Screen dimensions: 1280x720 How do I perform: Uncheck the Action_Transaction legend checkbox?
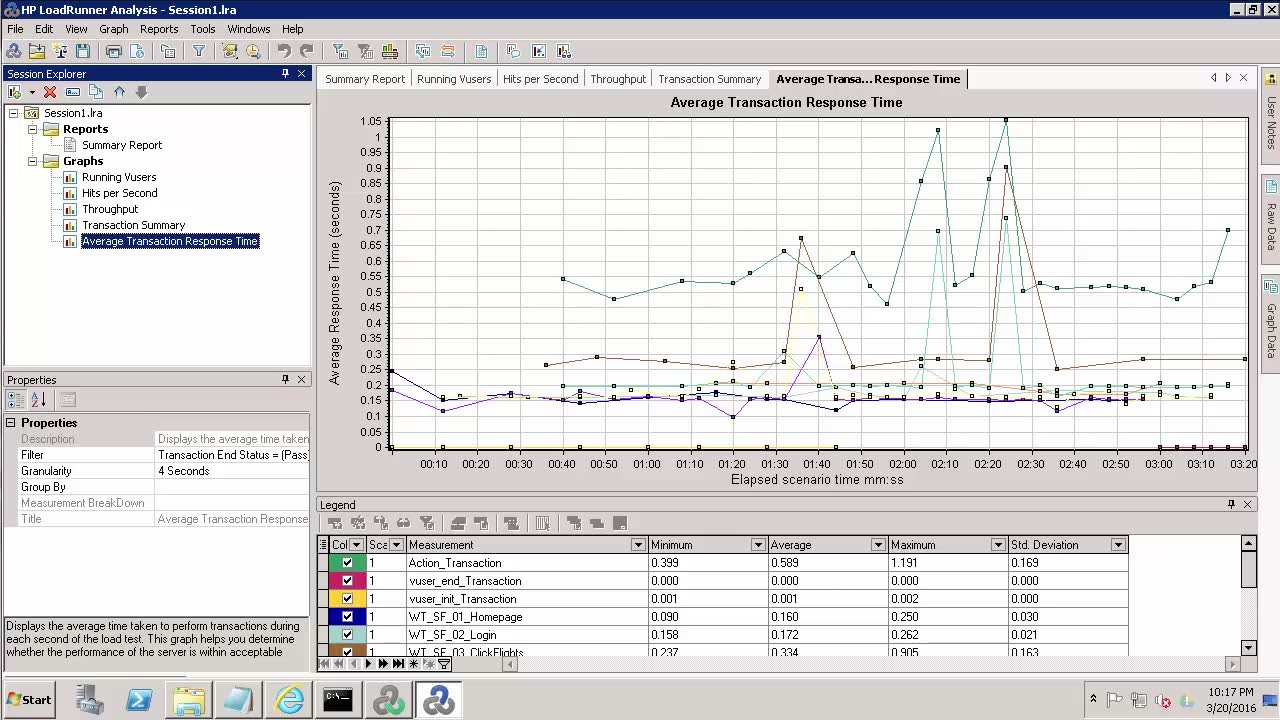[x=347, y=563]
